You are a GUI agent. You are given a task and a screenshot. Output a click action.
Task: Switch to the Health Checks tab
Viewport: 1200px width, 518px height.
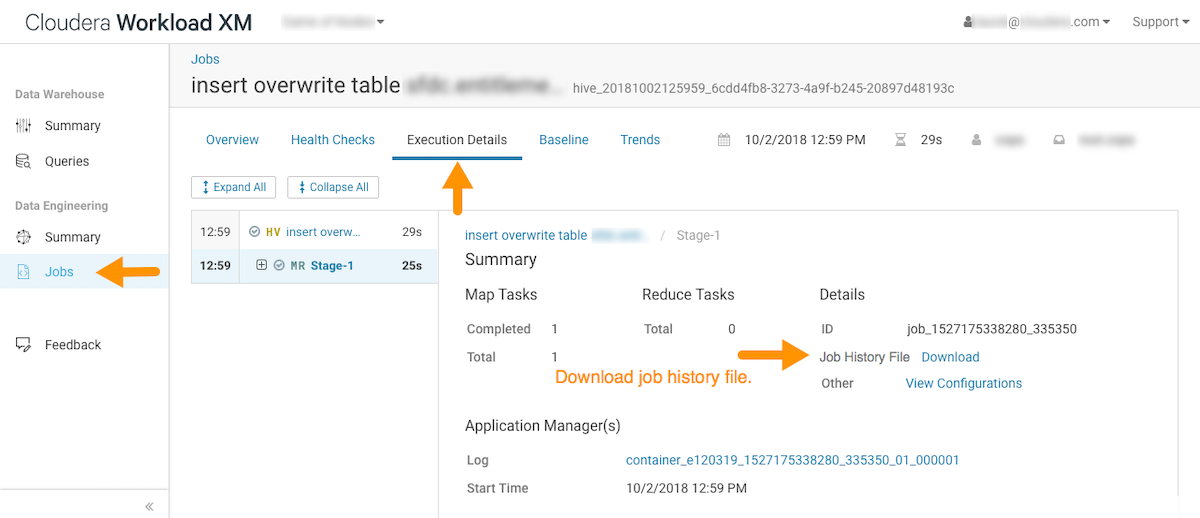[x=332, y=140]
